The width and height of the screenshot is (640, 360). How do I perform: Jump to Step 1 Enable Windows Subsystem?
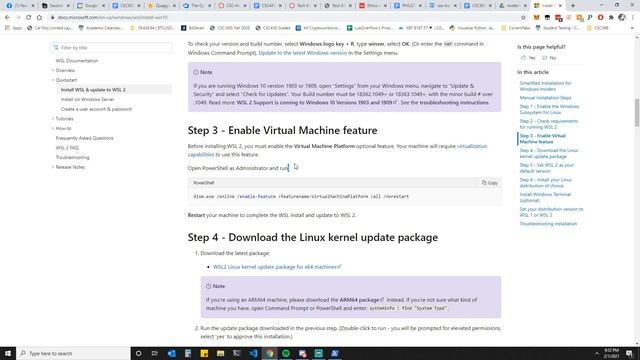tap(549, 109)
